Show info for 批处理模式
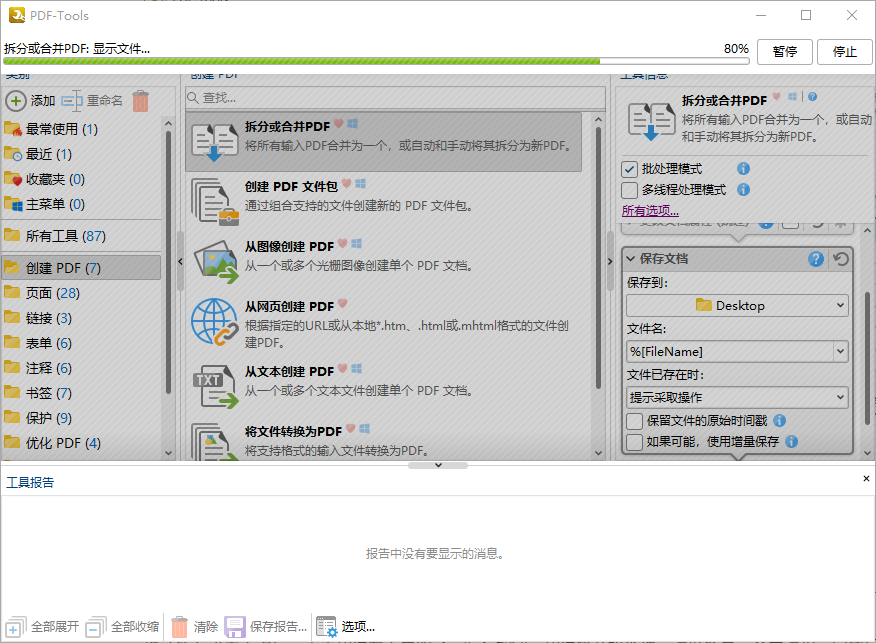The image size is (876, 643). pos(743,168)
